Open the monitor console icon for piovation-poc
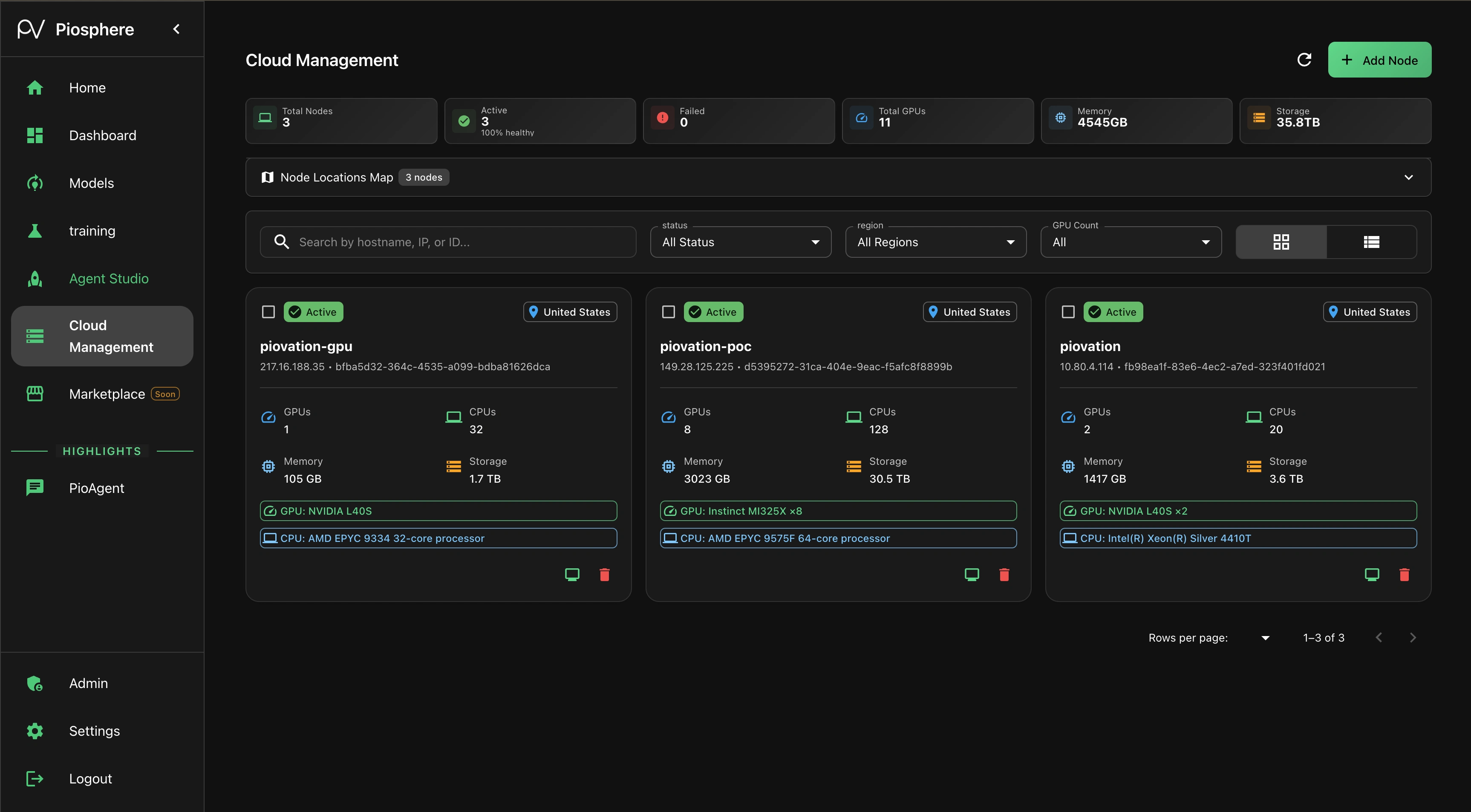This screenshot has width=1471, height=812. pos(971,574)
